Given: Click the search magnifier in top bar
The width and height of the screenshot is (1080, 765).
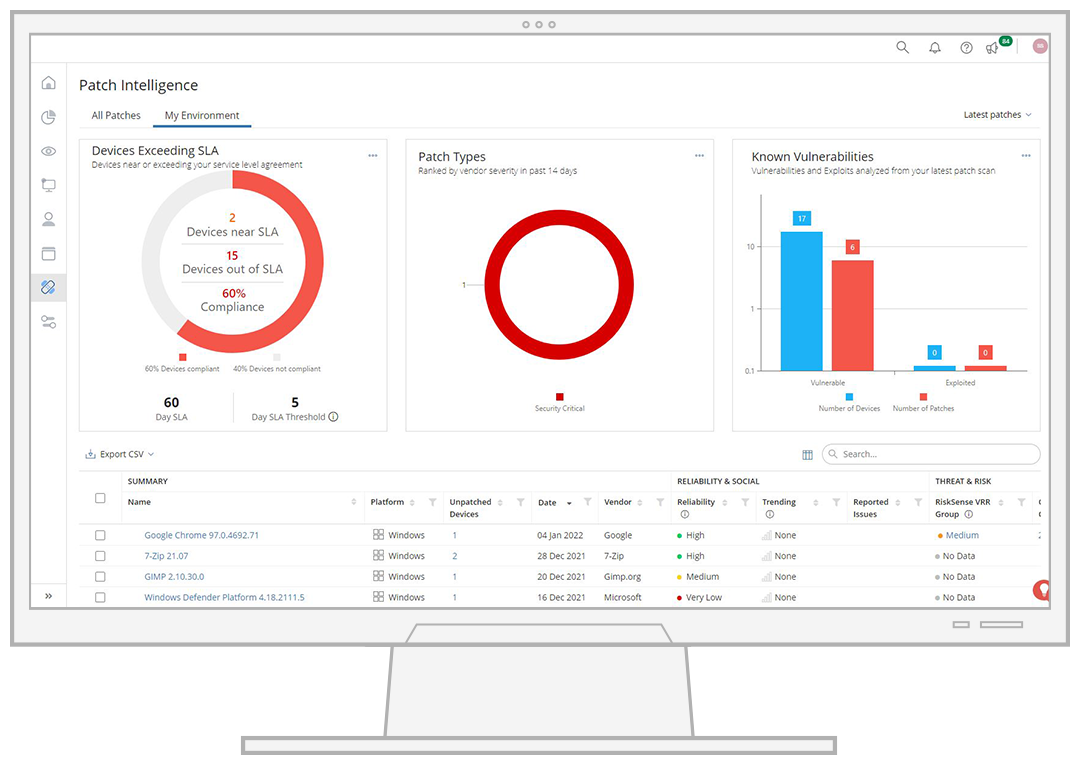Looking at the screenshot, I should point(902,48).
